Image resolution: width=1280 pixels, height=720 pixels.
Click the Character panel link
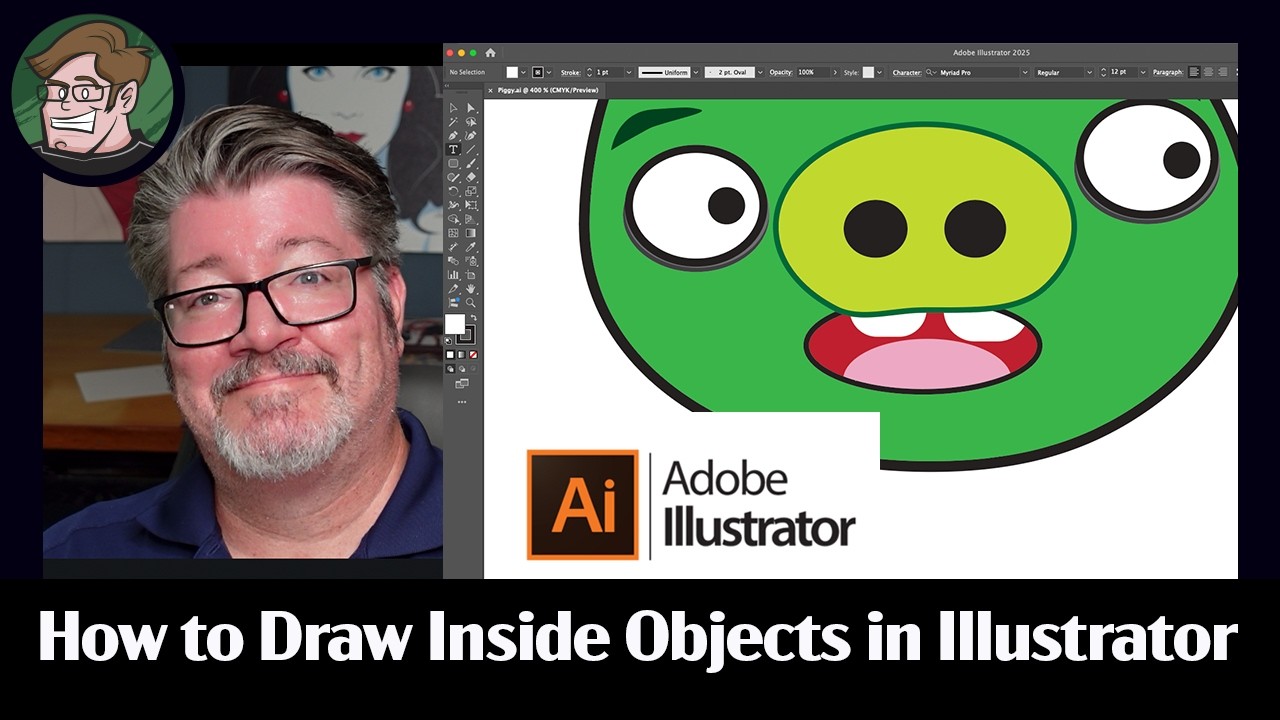[x=906, y=72]
